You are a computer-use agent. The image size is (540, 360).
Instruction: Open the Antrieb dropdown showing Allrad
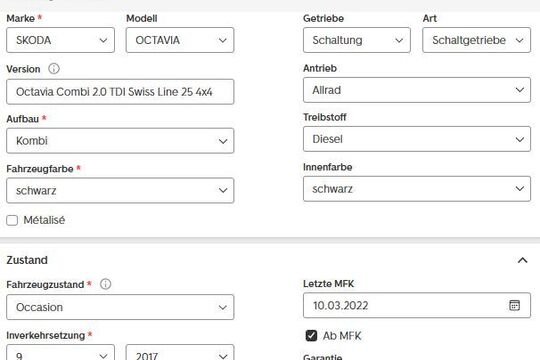417,90
